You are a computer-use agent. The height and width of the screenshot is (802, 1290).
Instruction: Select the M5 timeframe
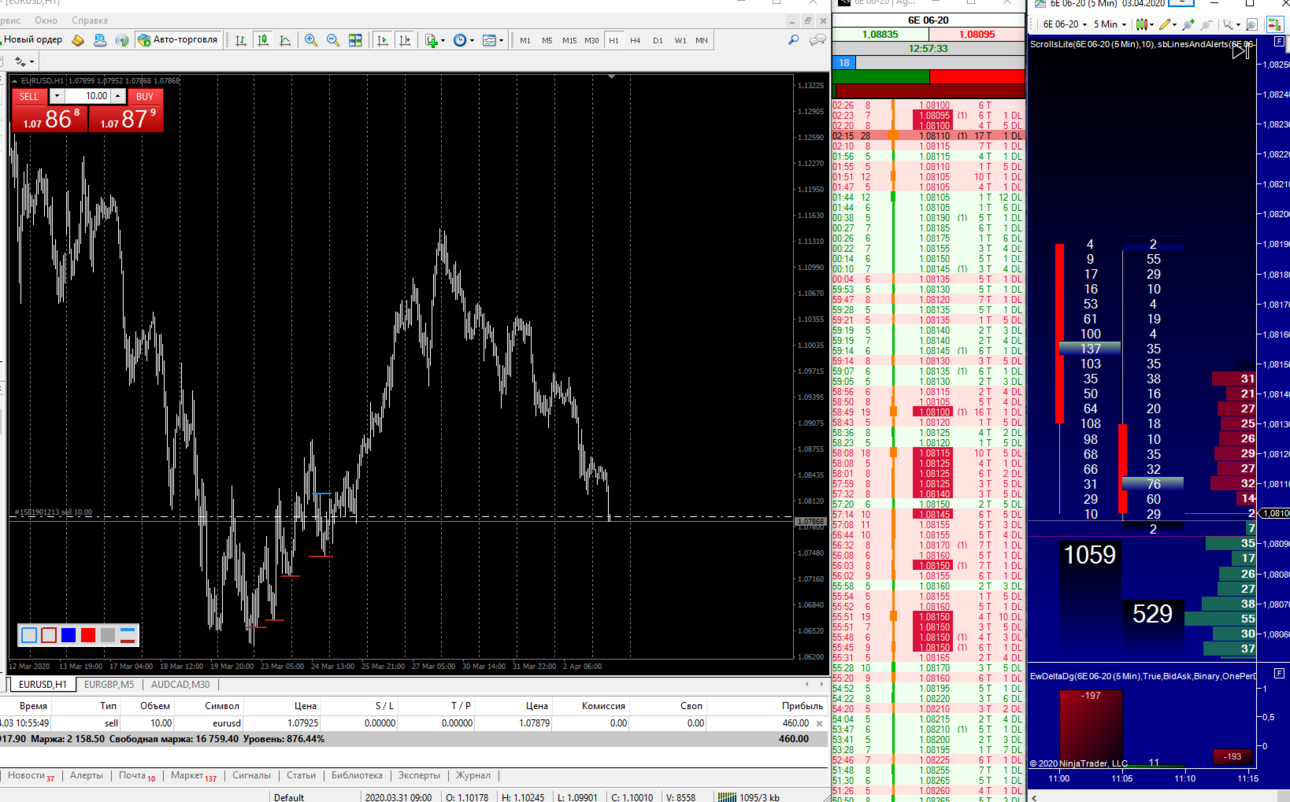click(x=546, y=40)
